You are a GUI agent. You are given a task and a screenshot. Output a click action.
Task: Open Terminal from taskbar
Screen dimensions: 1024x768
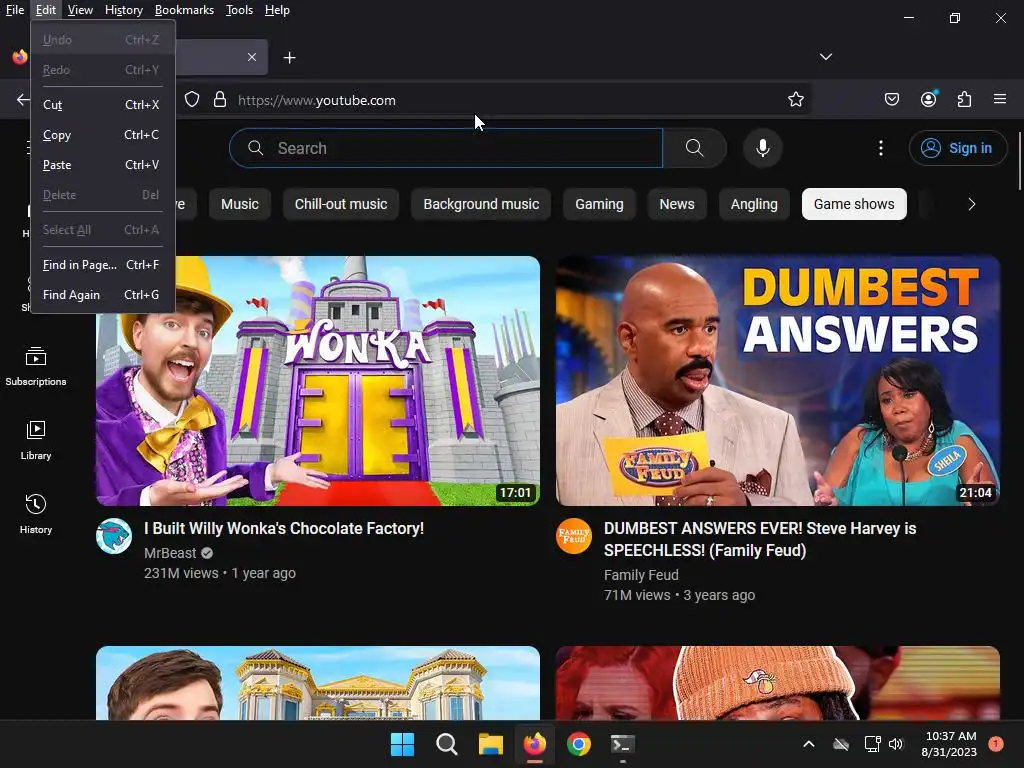point(622,744)
